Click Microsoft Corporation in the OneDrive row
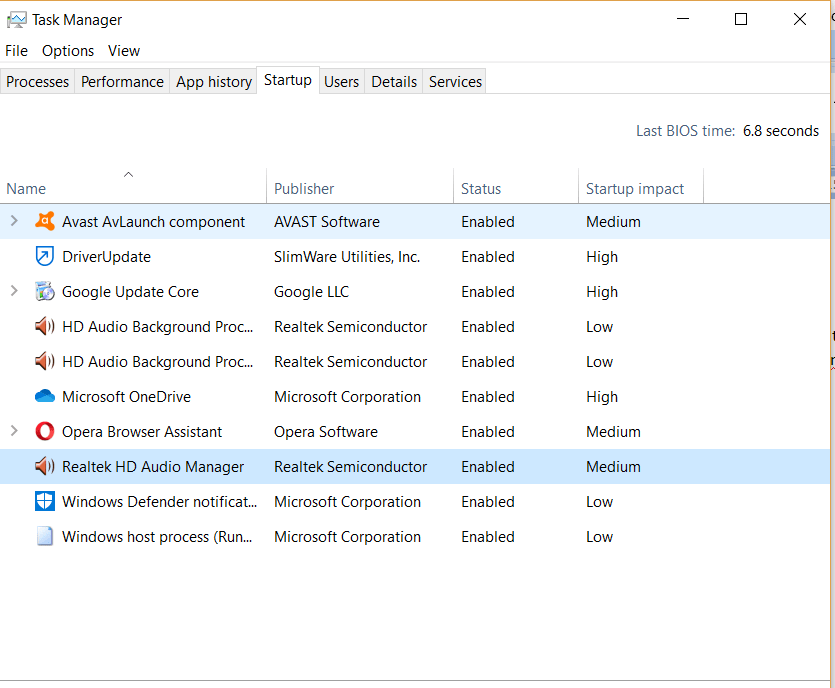Image resolution: width=835 pixels, height=688 pixels. coord(347,397)
